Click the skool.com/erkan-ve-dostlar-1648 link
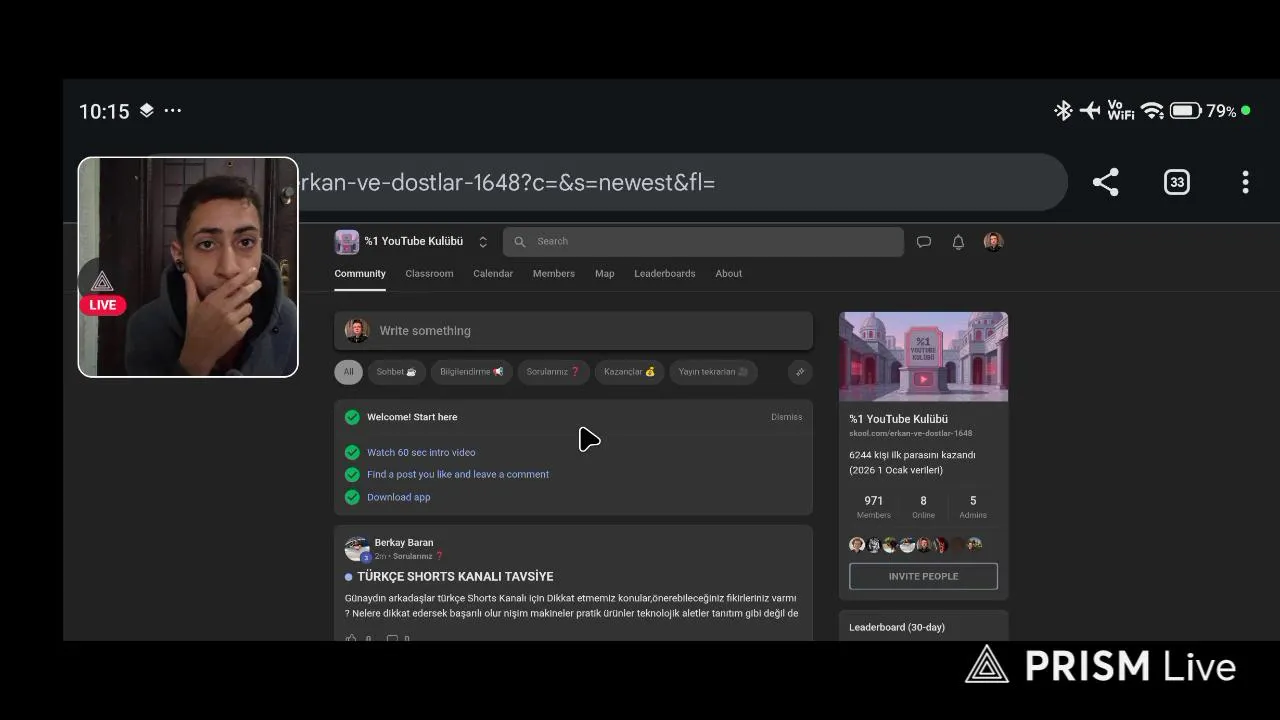1280x720 pixels. (911, 433)
